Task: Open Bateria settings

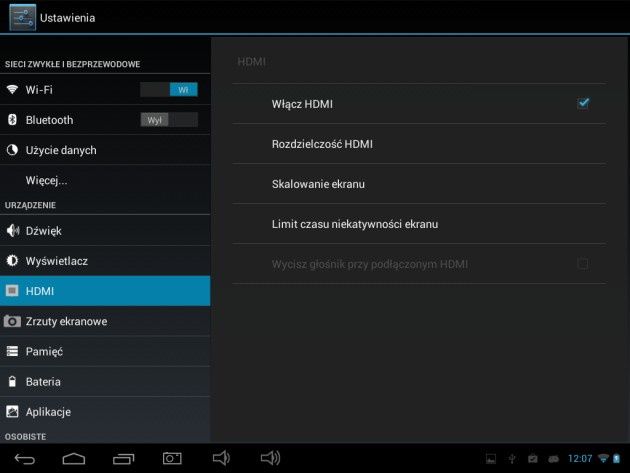Action: point(105,381)
